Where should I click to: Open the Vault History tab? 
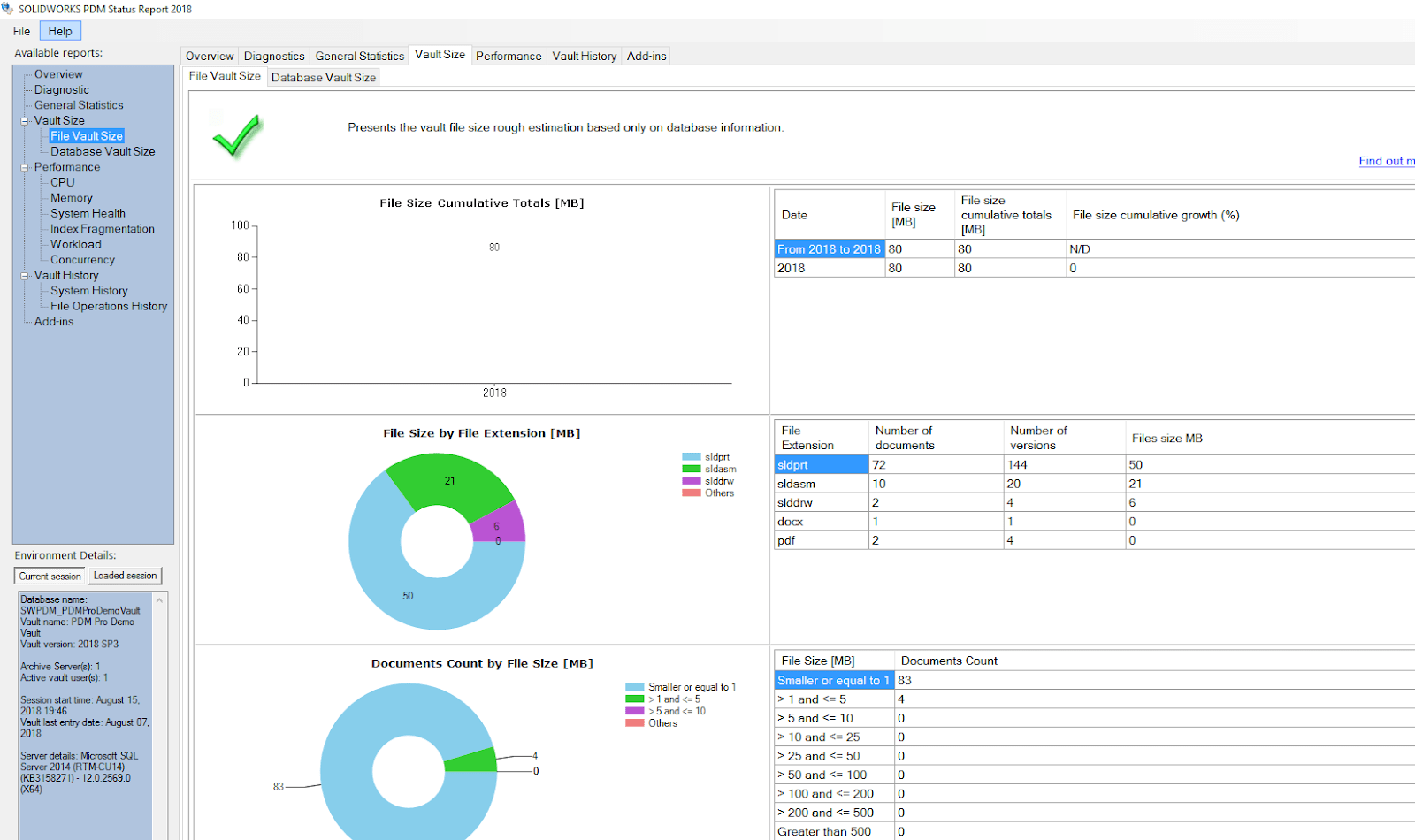point(585,56)
